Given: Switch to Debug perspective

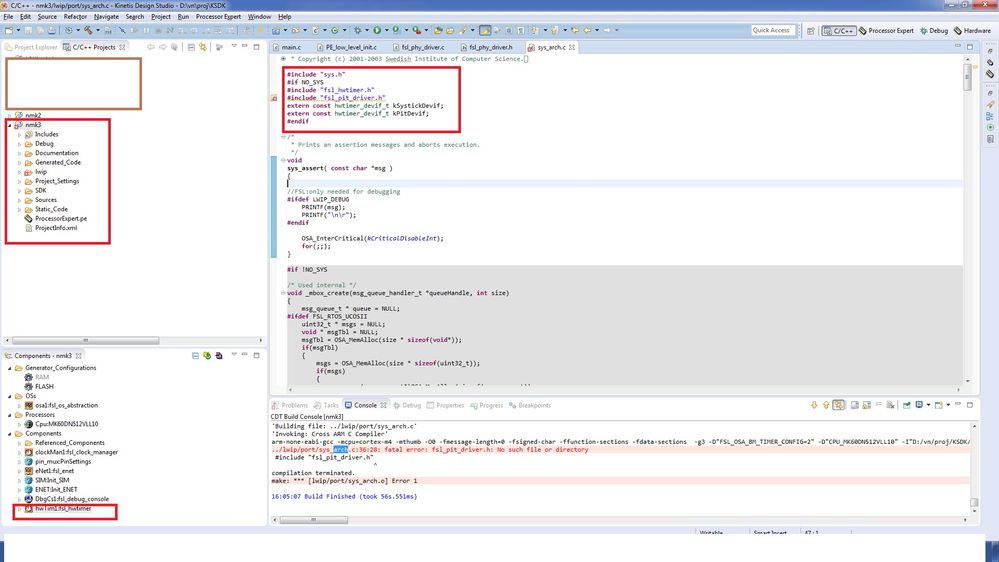Looking at the screenshot, I should tap(933, 31).
